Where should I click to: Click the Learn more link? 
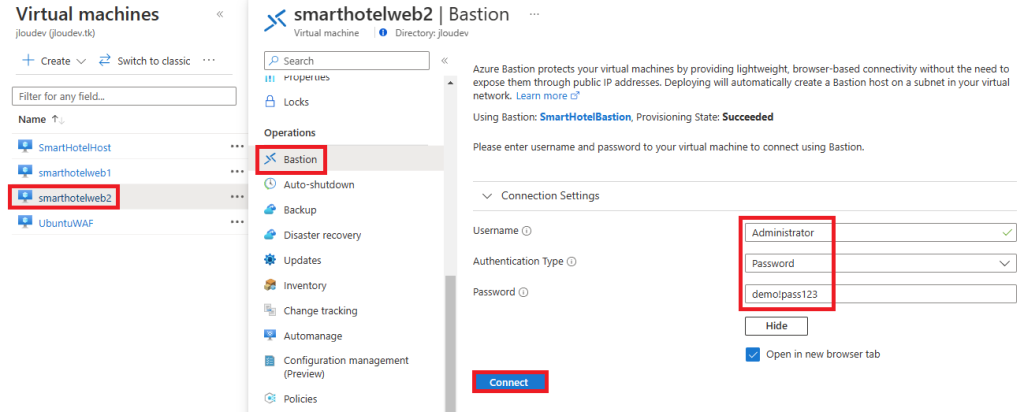(x=547, y=95)
